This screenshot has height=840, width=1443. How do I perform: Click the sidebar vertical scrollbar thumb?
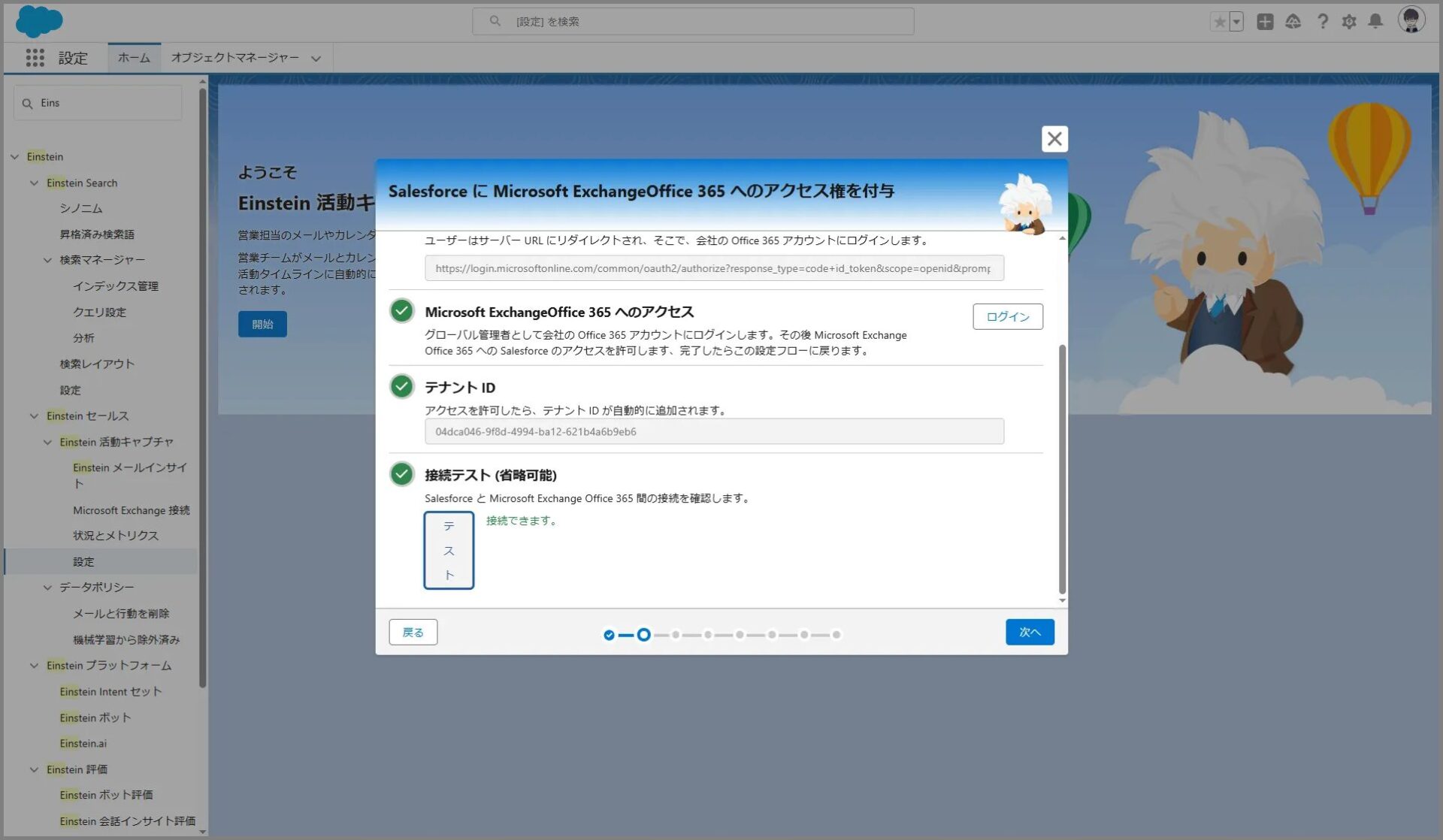(x=202, y=388)
